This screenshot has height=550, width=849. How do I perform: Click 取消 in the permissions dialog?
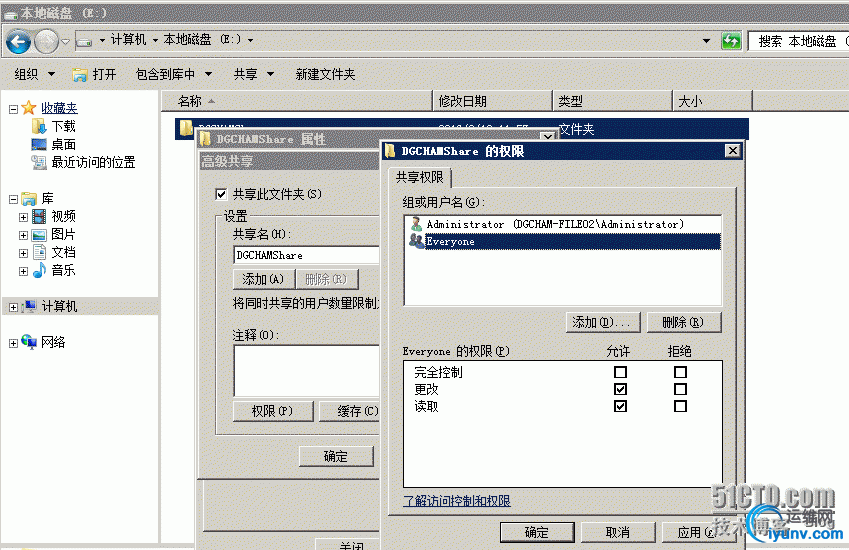coord(618,532)
